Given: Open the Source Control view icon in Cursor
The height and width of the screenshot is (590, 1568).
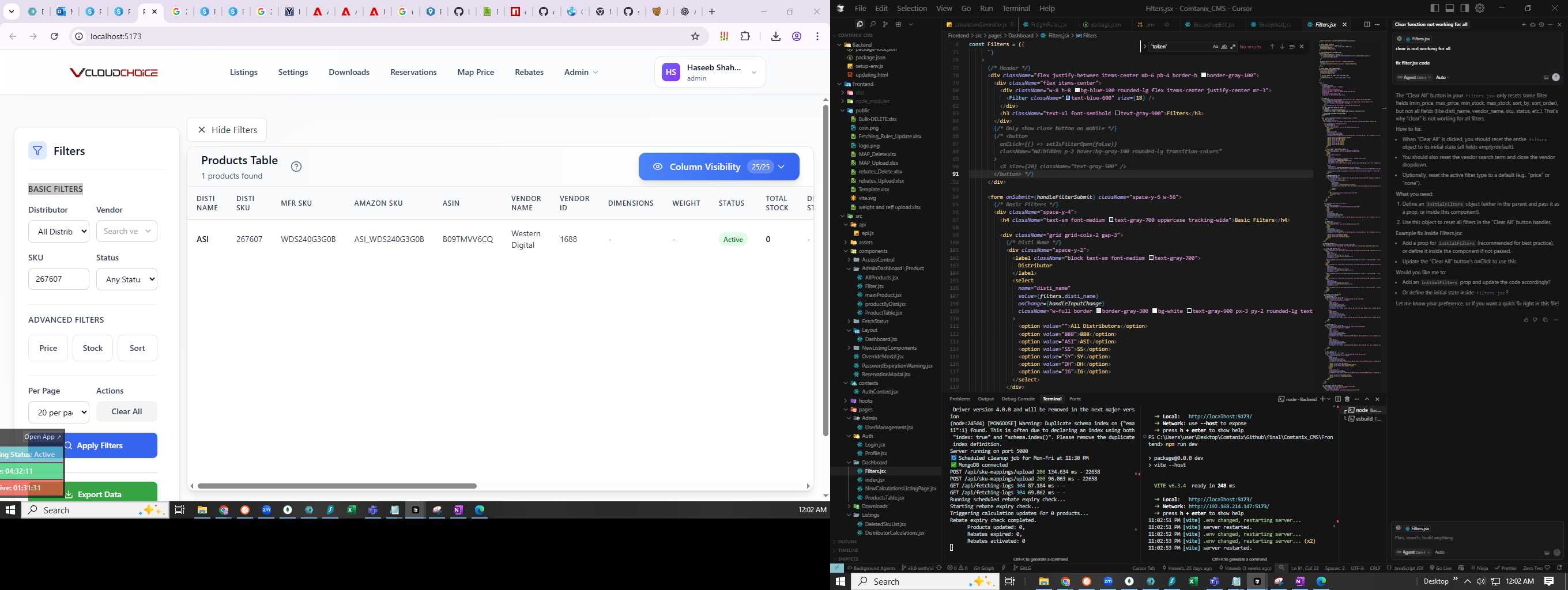Looking at the screenshot, I should pos(885,24).
